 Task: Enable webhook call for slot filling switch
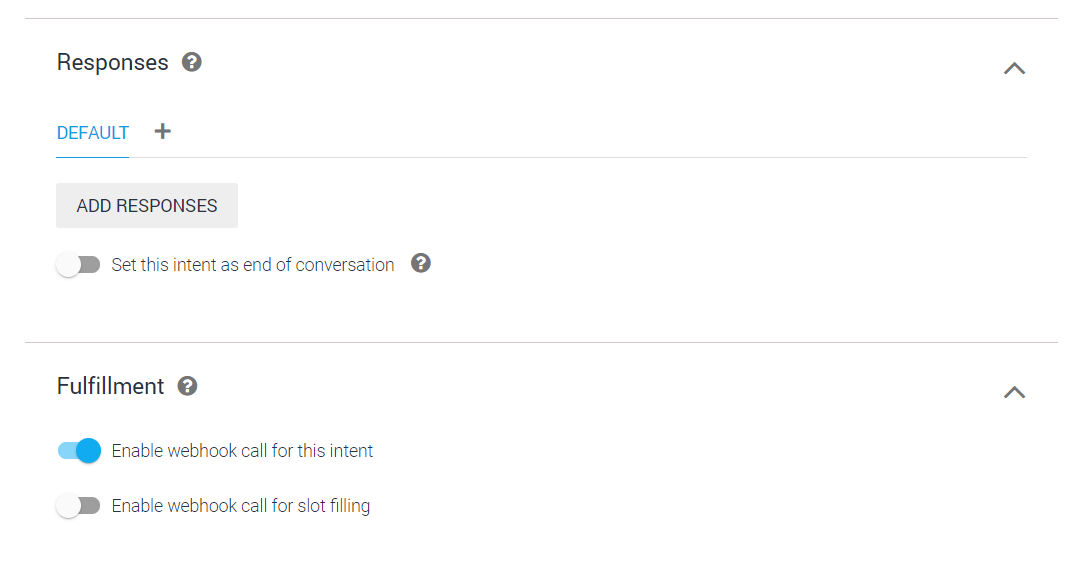(x=78, y=506)
